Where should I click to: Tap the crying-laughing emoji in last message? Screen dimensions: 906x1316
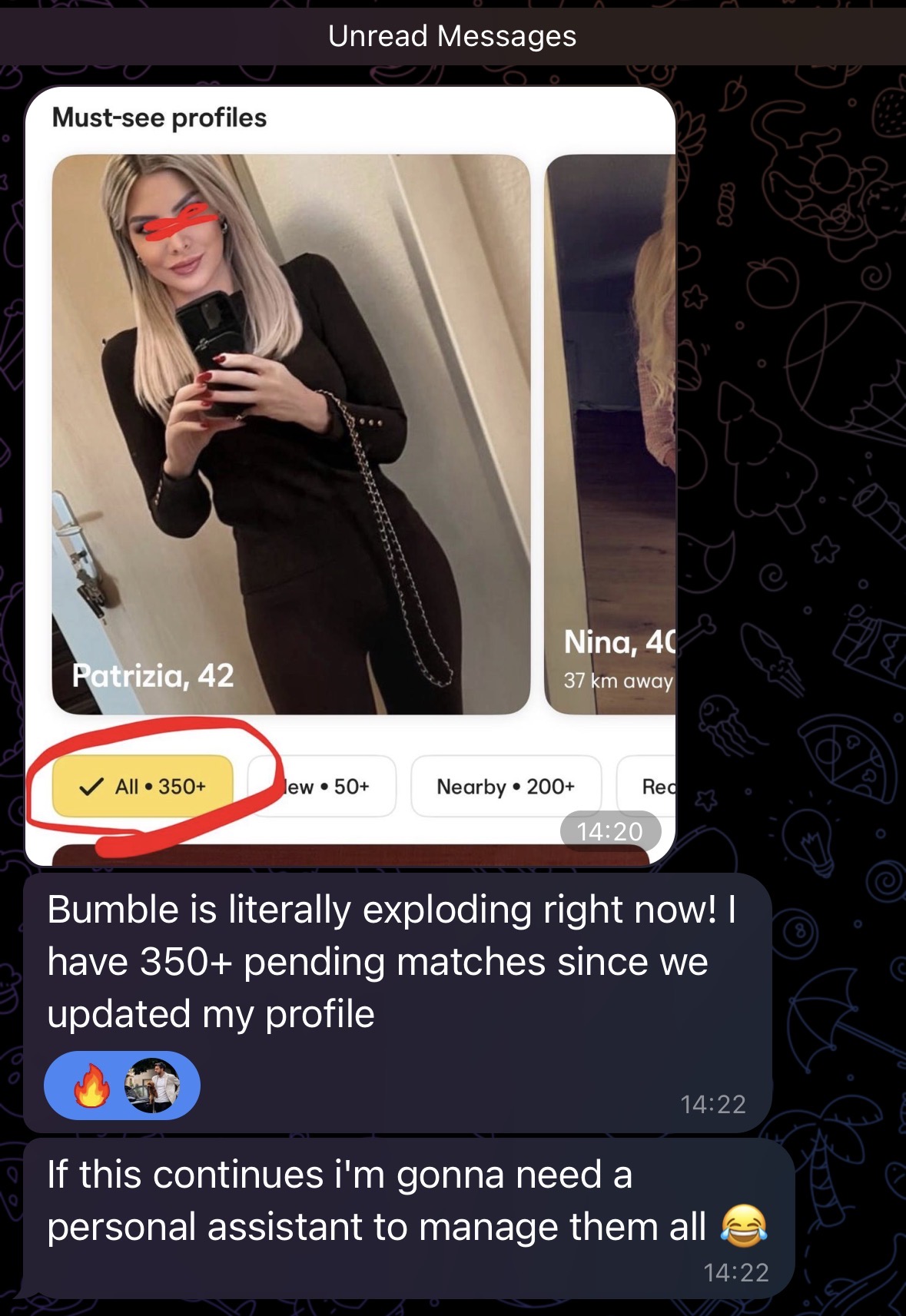coord(743,1225)
